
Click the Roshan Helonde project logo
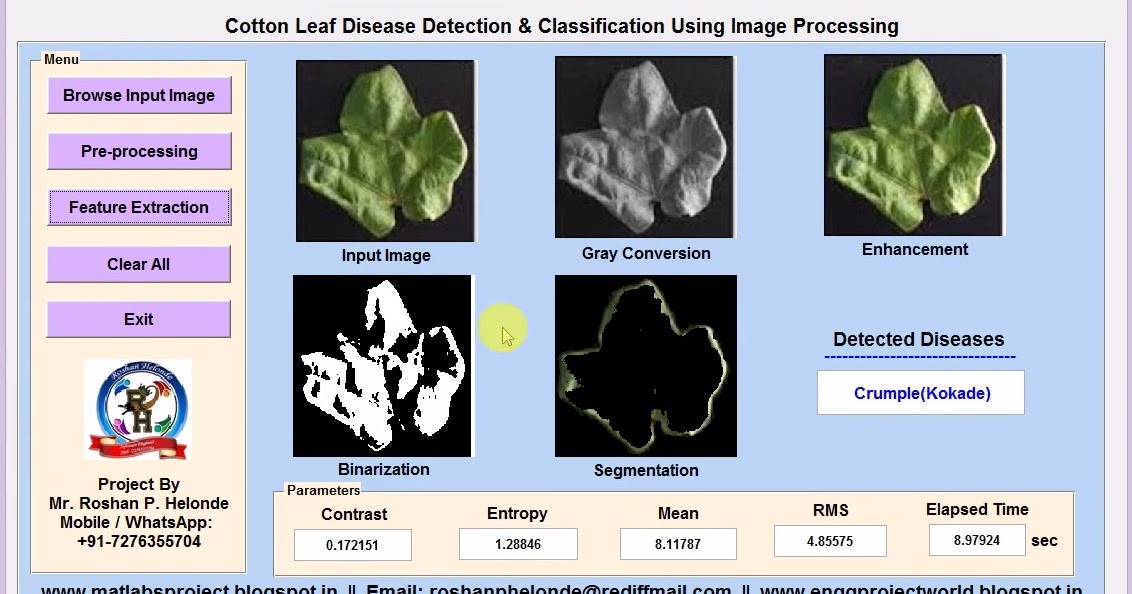pos(137,408)
